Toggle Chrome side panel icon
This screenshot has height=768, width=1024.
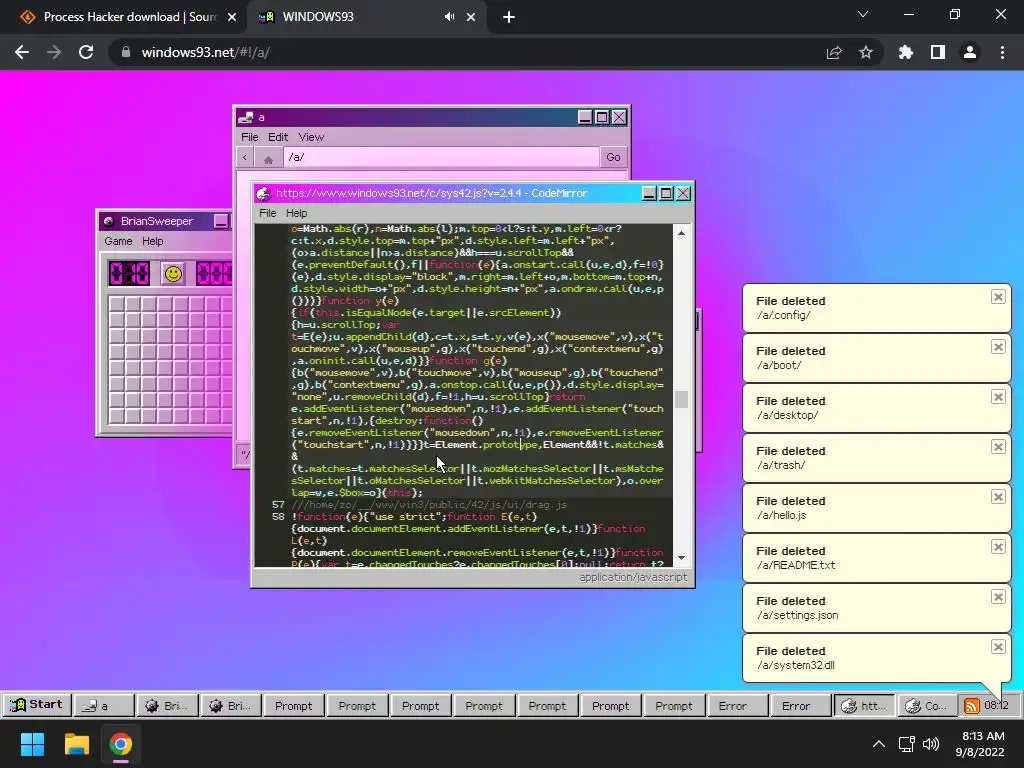938,52
